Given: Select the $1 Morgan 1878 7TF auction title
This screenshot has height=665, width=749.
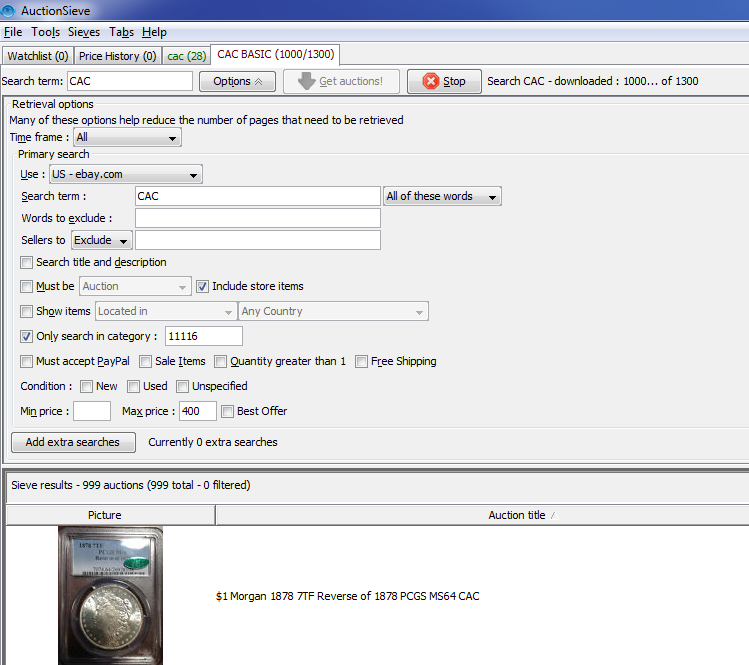Looking at the screenshot, I should tap(347, 596).
